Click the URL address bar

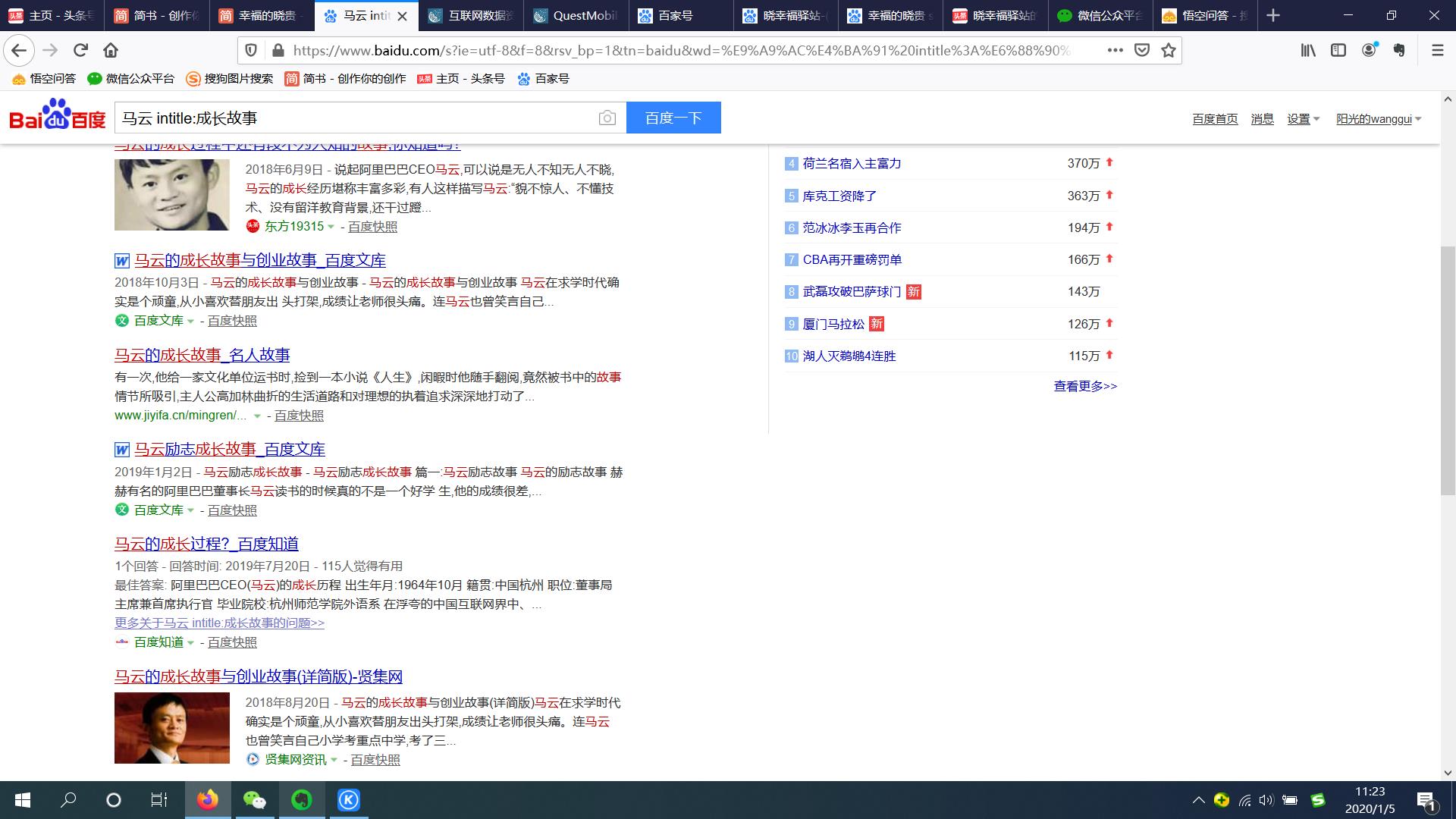[x=682, y=50]
